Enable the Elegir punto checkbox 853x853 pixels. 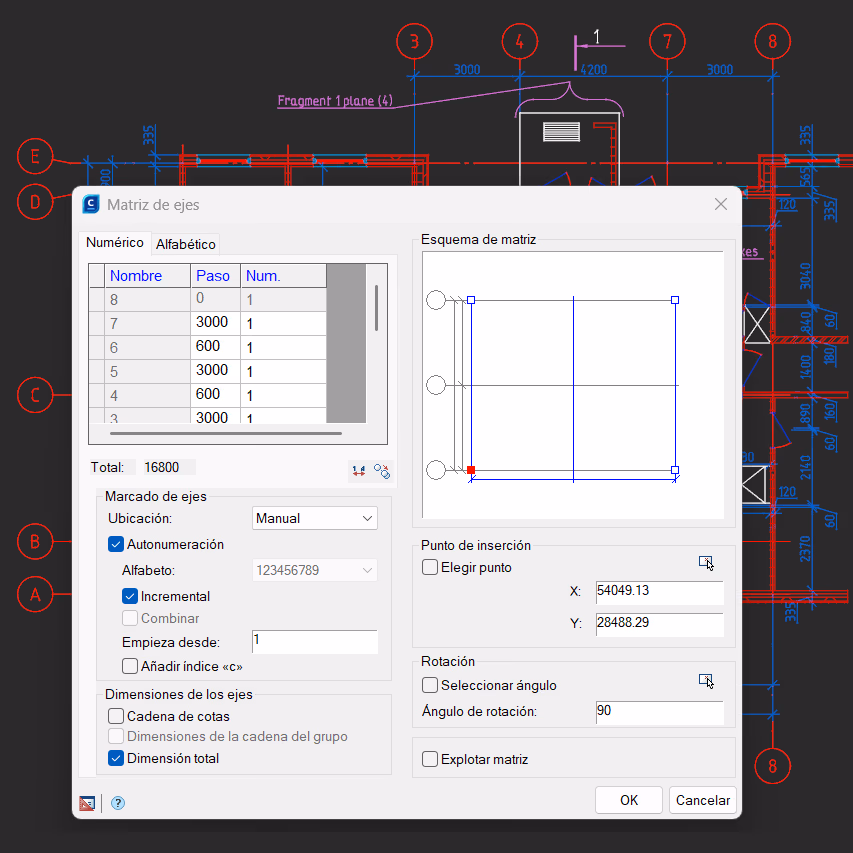click(430, 567)
